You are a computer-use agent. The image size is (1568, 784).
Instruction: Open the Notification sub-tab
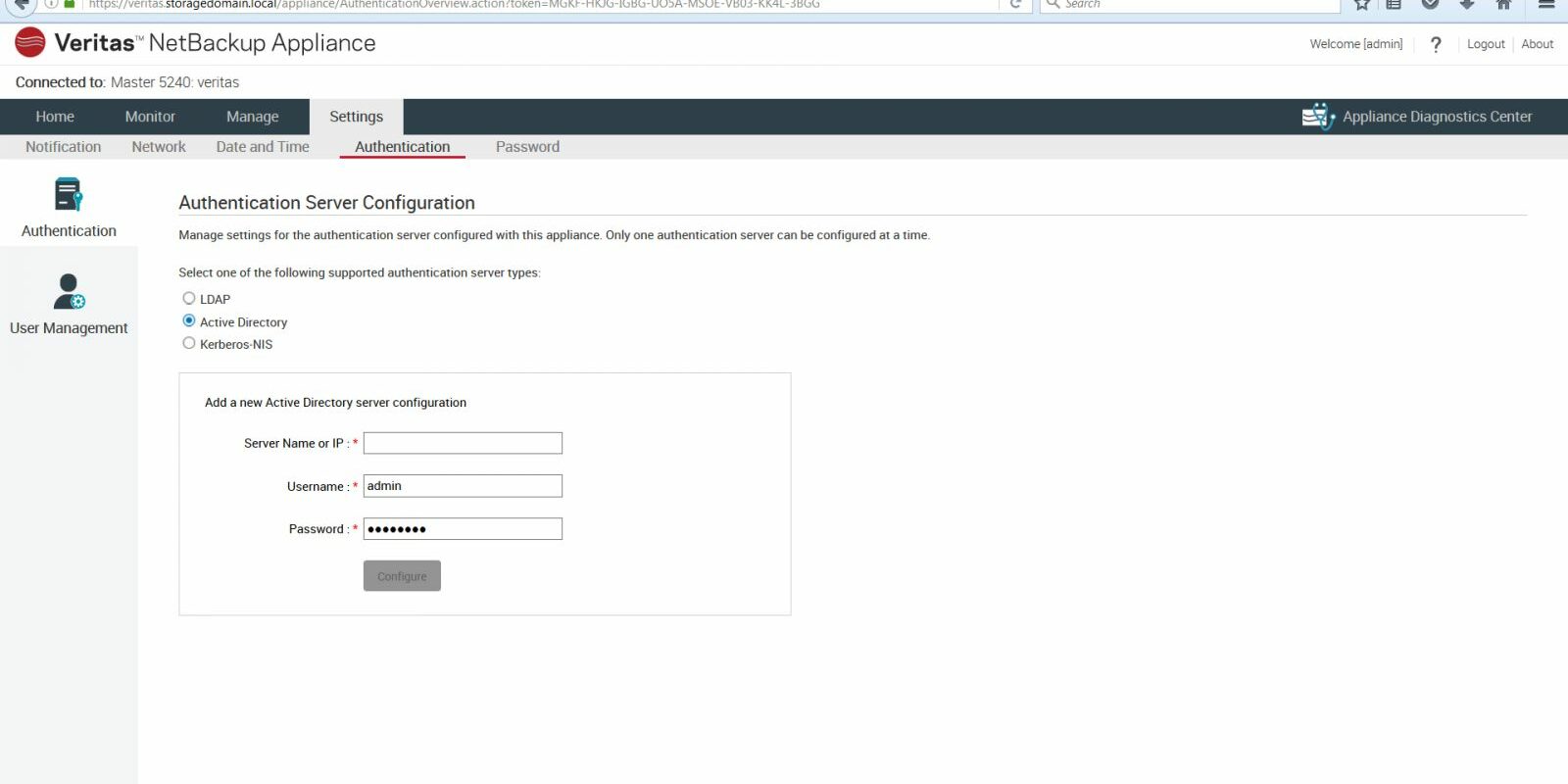[64, 147]
